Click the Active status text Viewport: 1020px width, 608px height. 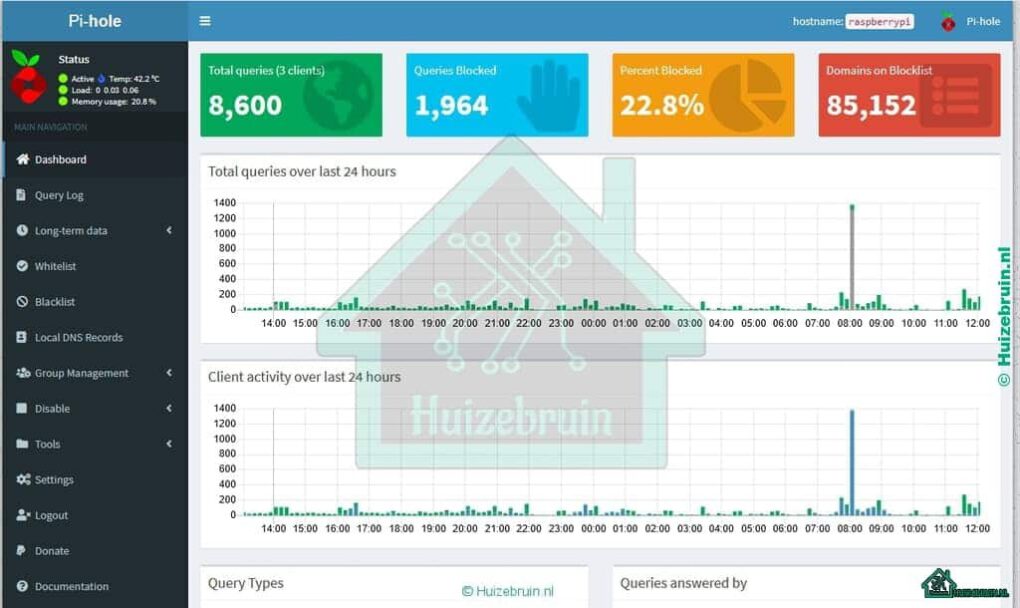(x=83, y=79)
